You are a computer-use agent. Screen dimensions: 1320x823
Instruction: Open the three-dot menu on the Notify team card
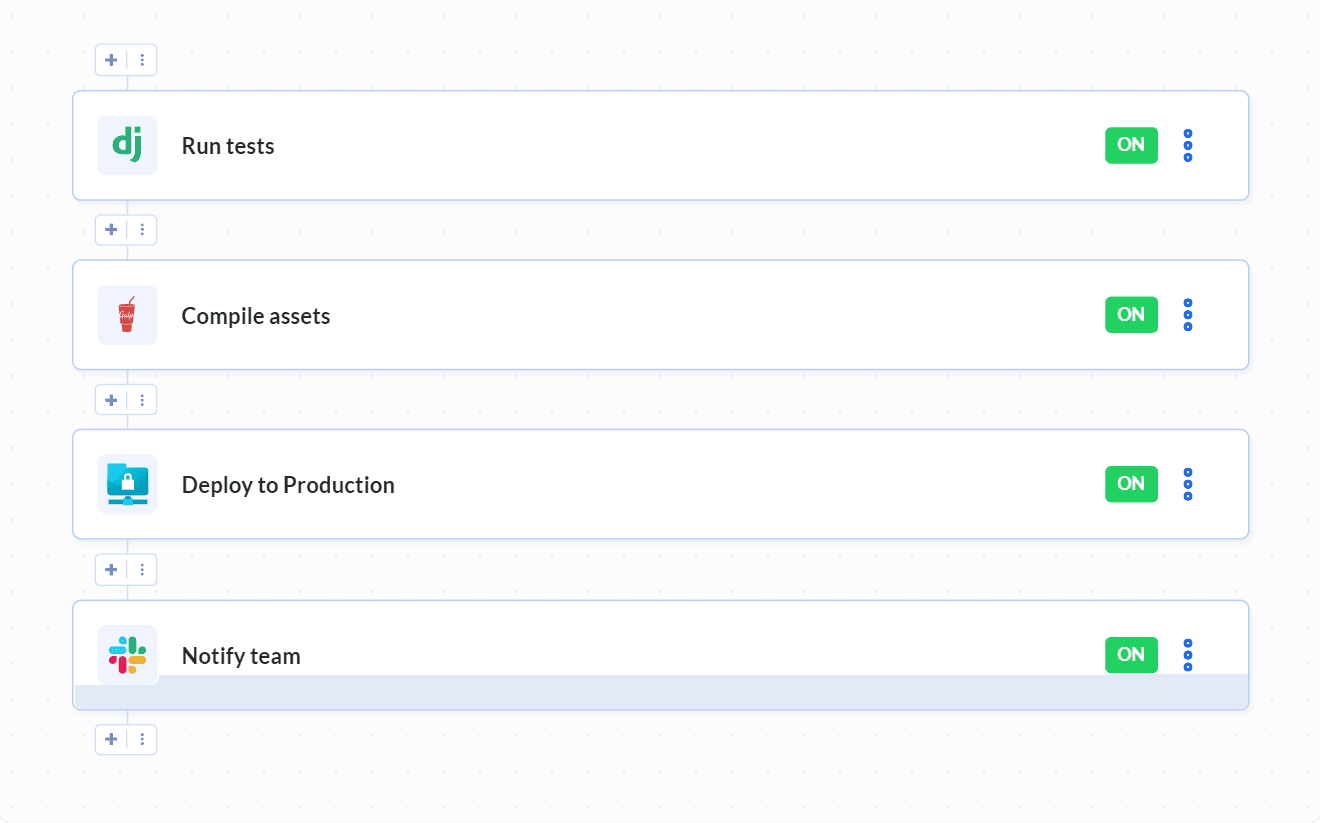click(x=1188, y=654)
